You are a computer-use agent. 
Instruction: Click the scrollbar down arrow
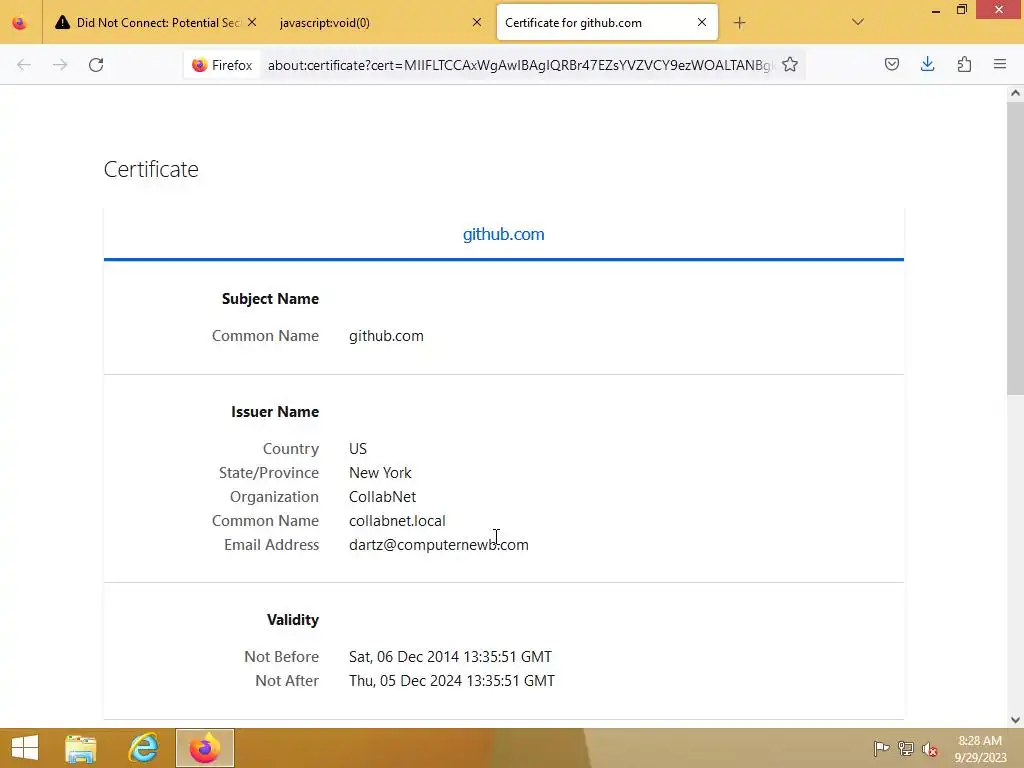tap(1015, 720)
